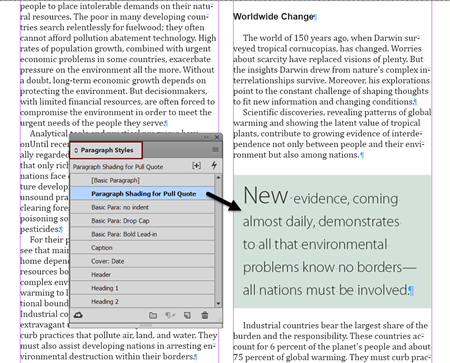This screenshot has width=450, height=363.
Task: Select the Paragraph Styles tab
Action: (106, 150)
